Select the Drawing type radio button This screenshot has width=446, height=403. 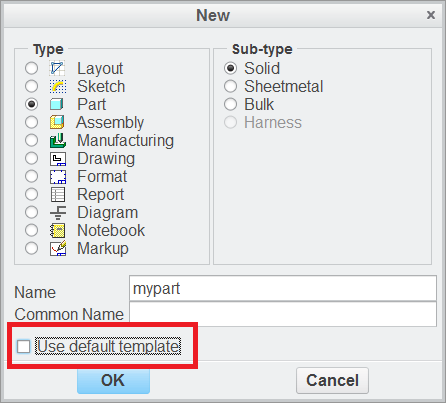pos(31,158)
